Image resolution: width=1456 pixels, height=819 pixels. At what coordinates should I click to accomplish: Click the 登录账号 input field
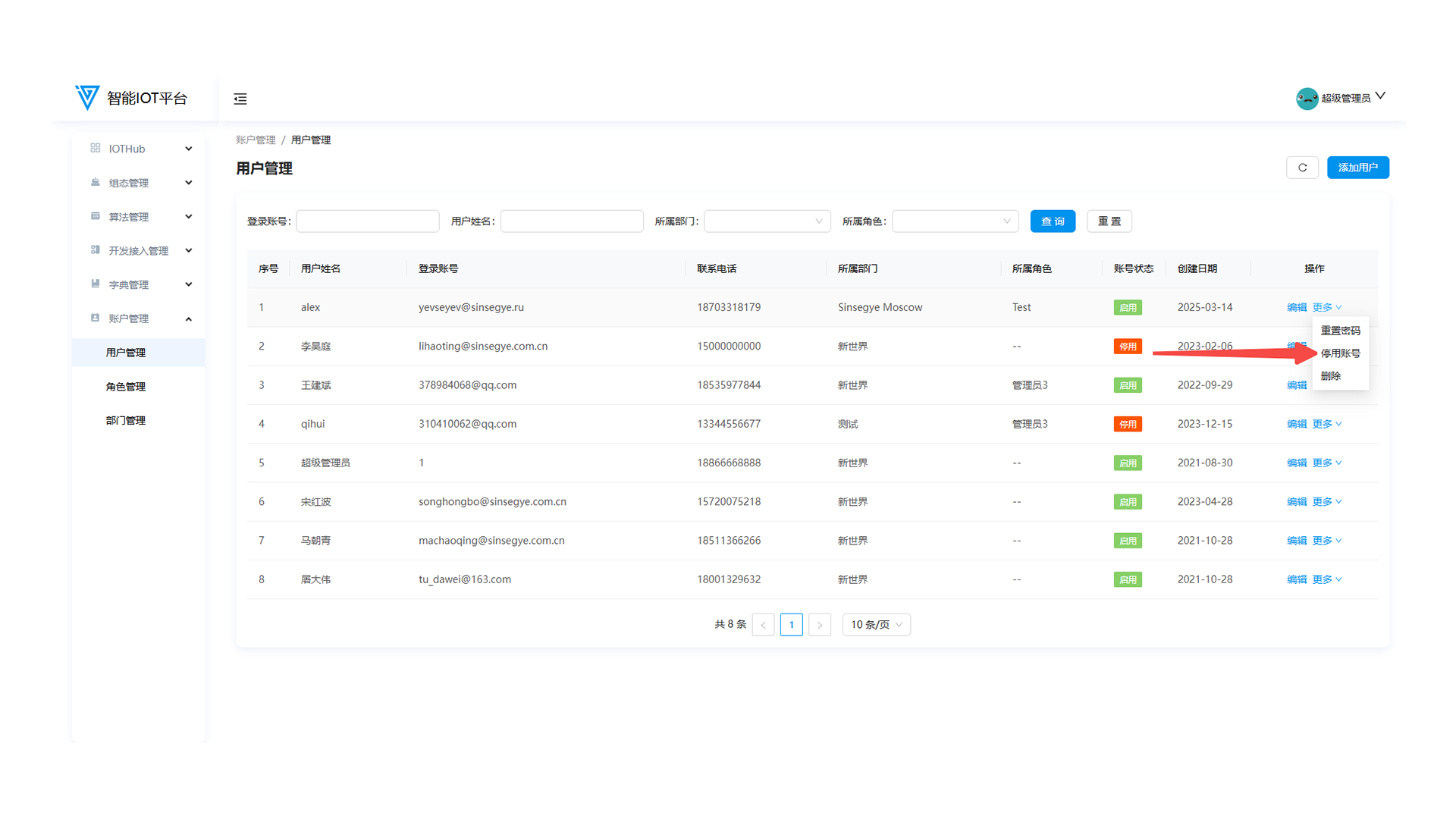[368, 221]
